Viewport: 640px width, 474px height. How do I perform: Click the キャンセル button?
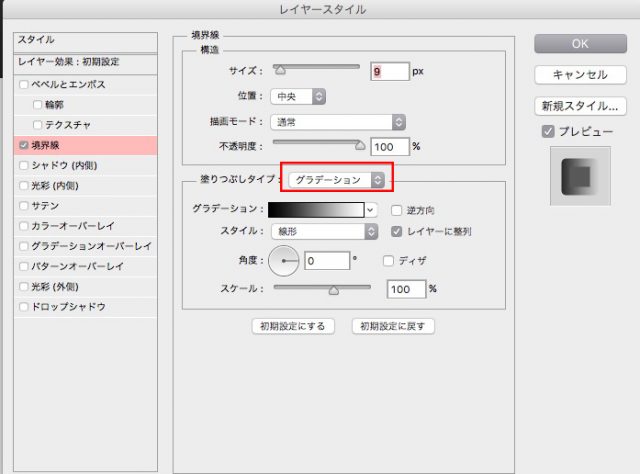click(580, 74)
